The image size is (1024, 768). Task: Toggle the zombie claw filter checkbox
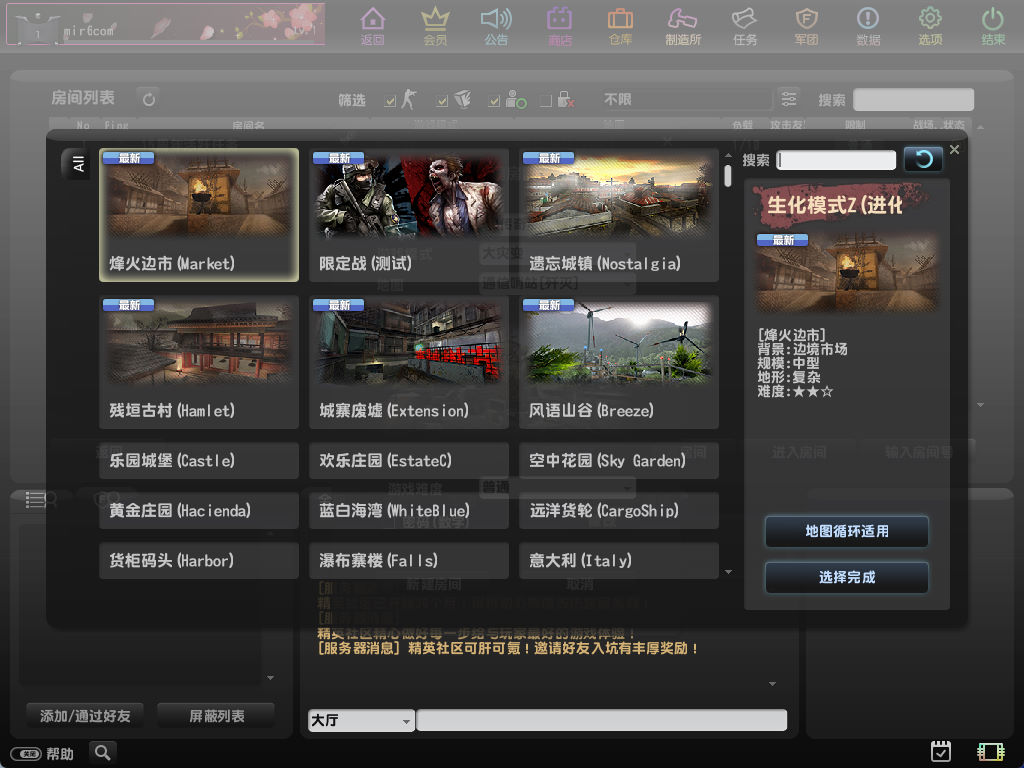coord(442,101)
